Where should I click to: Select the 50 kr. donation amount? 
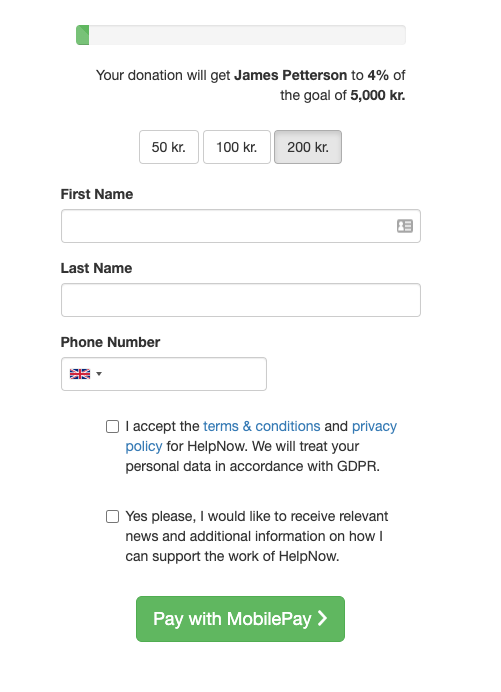[169, 147]
